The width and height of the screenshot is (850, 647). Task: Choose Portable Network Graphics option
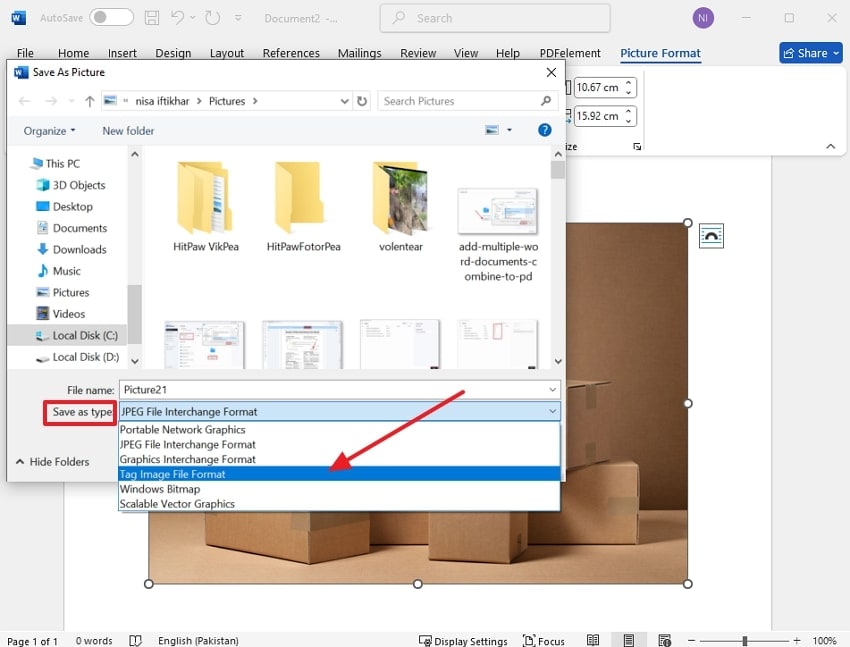339,430
